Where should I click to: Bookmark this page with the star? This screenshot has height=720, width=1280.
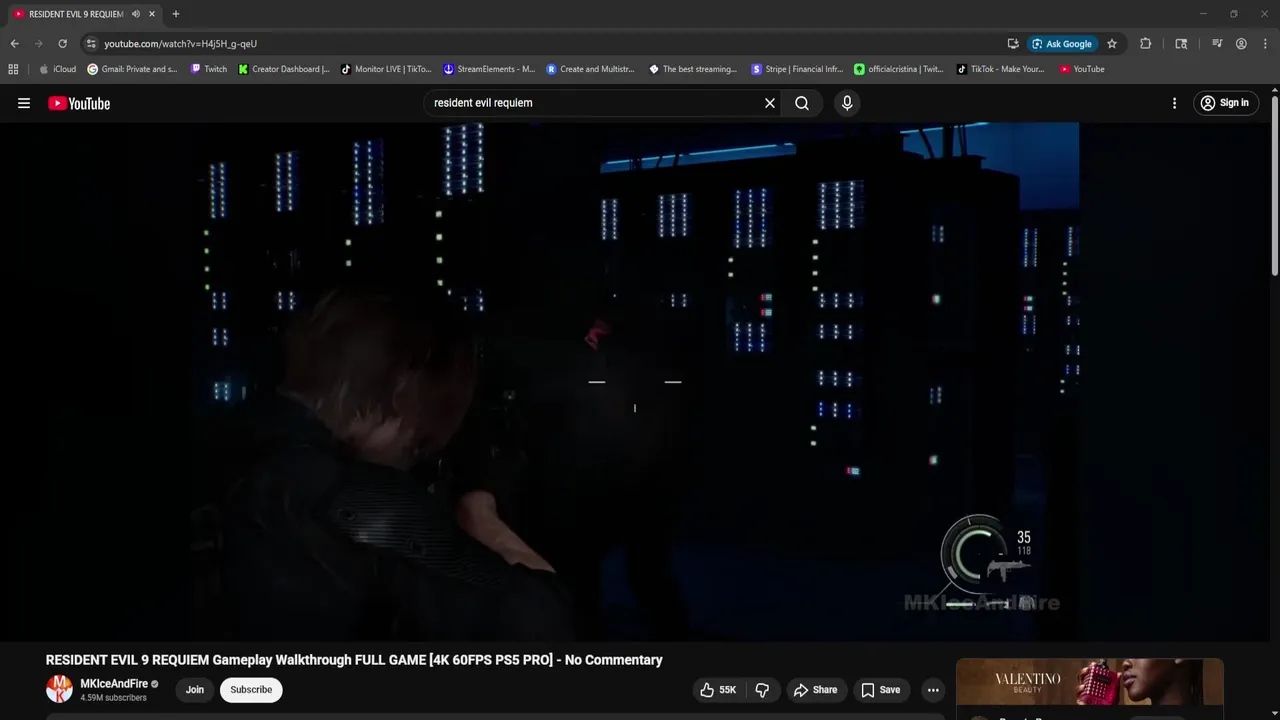pyautogui.click(x=1112, y=44)
